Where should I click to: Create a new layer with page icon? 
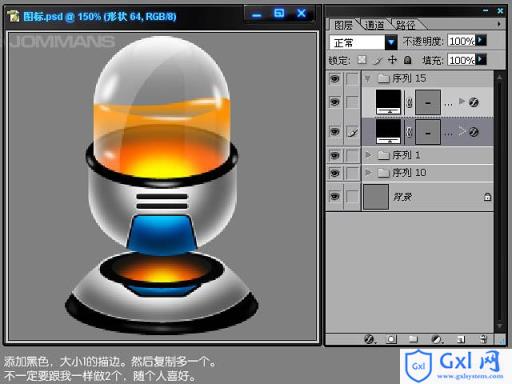coord(461,339)
